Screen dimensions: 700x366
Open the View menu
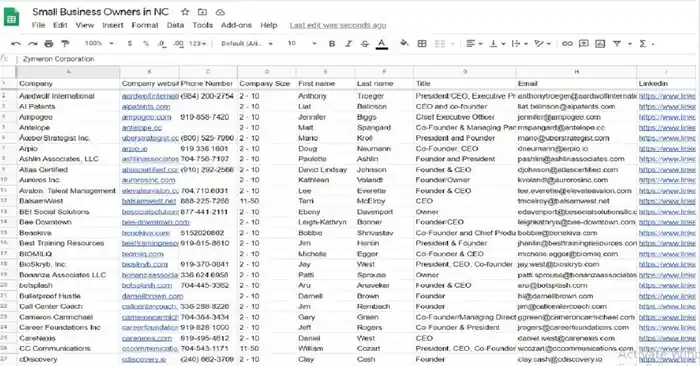point(84,25)
